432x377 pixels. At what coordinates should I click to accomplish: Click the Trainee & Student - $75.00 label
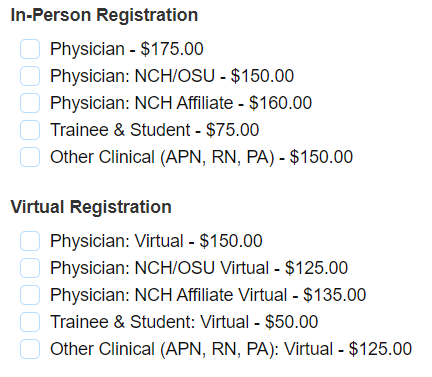pos(155,130)
